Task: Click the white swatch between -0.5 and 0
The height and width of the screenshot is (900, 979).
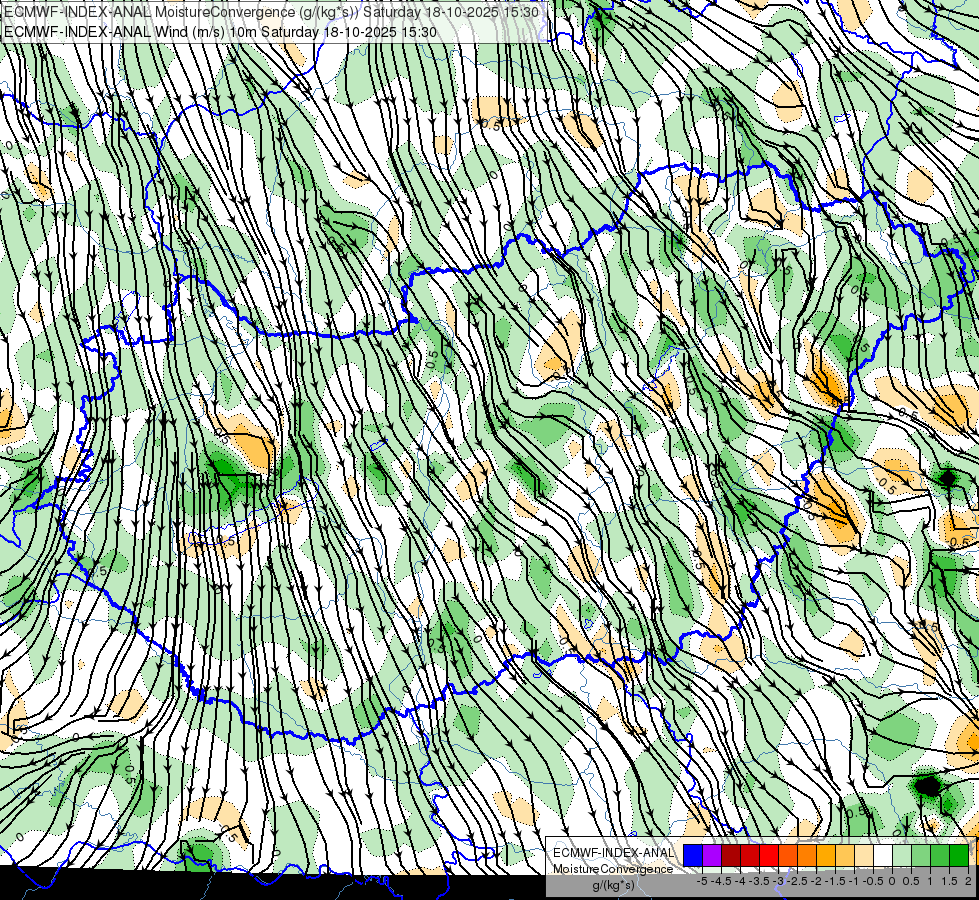Action: [883, 855]
